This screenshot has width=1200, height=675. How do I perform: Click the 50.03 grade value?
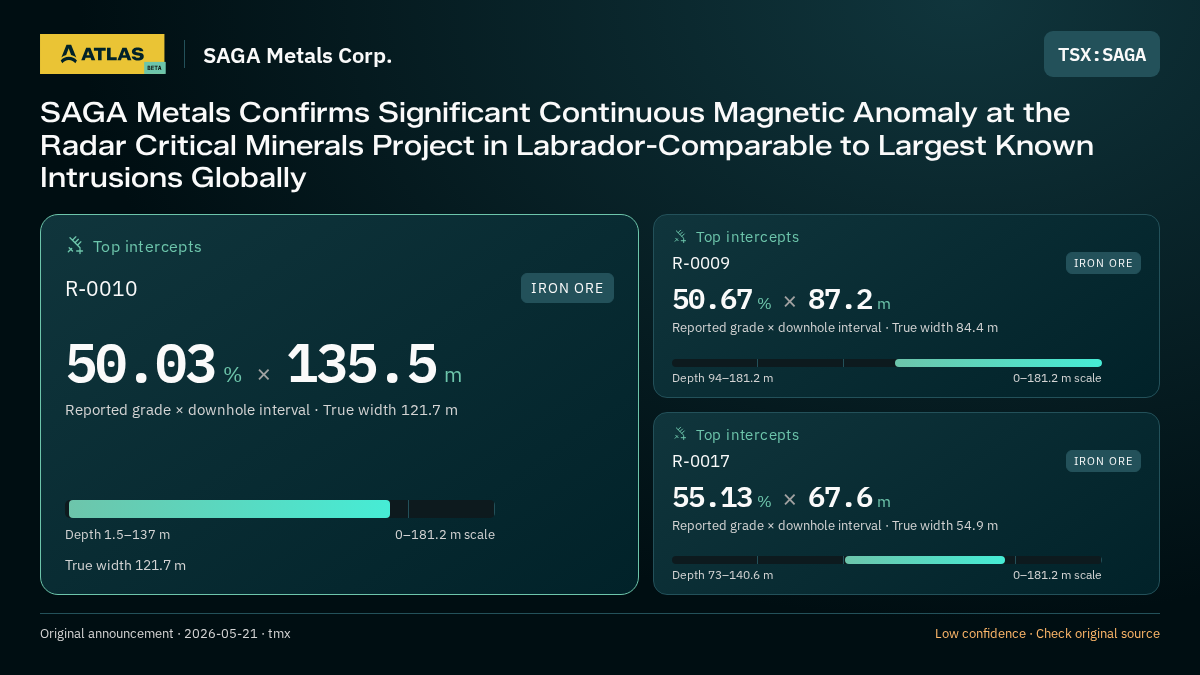pyautogui.click(x=141, y=365)
